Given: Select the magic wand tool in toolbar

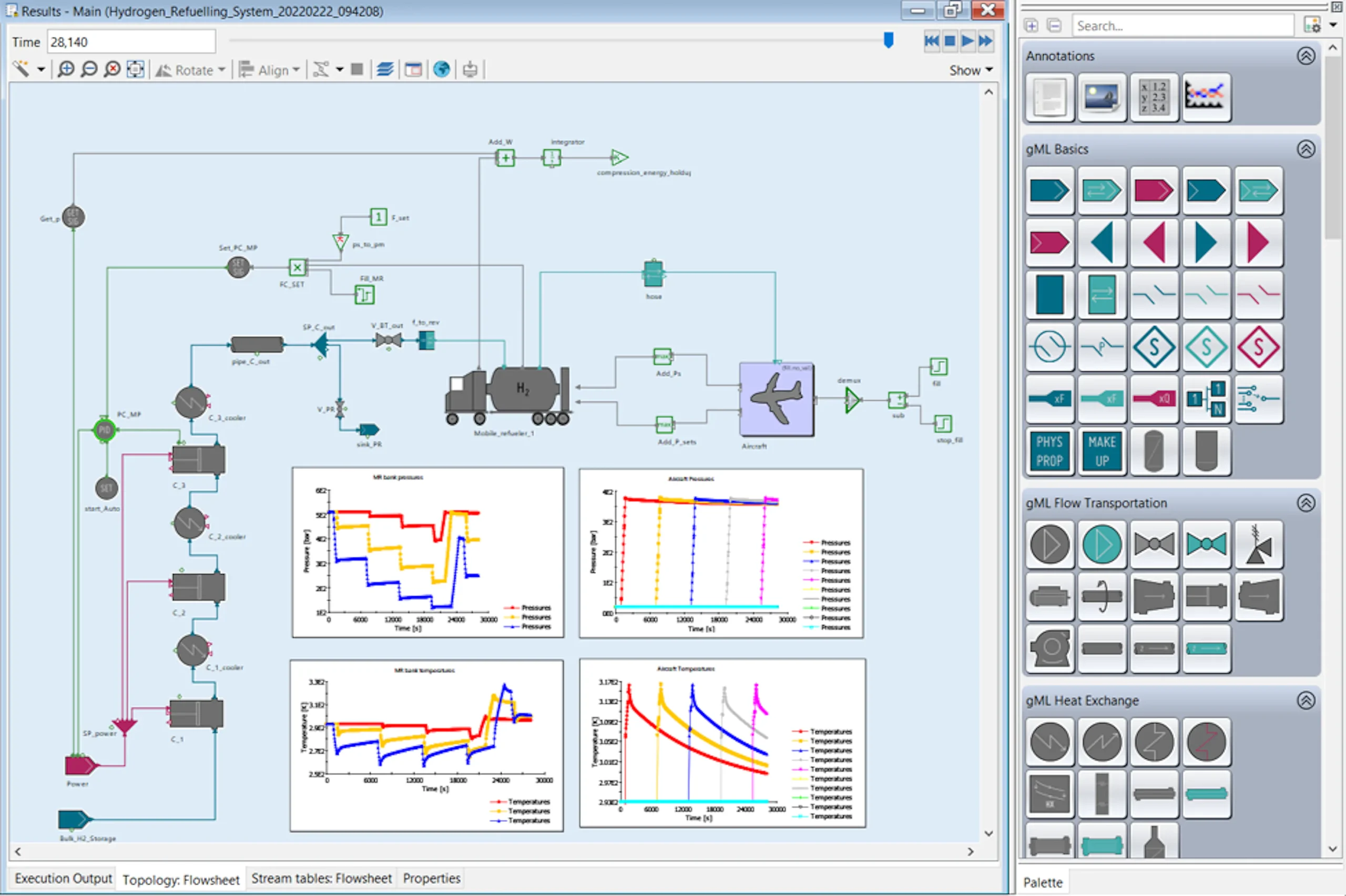Looking at the screenshot, I should point(21,70).
